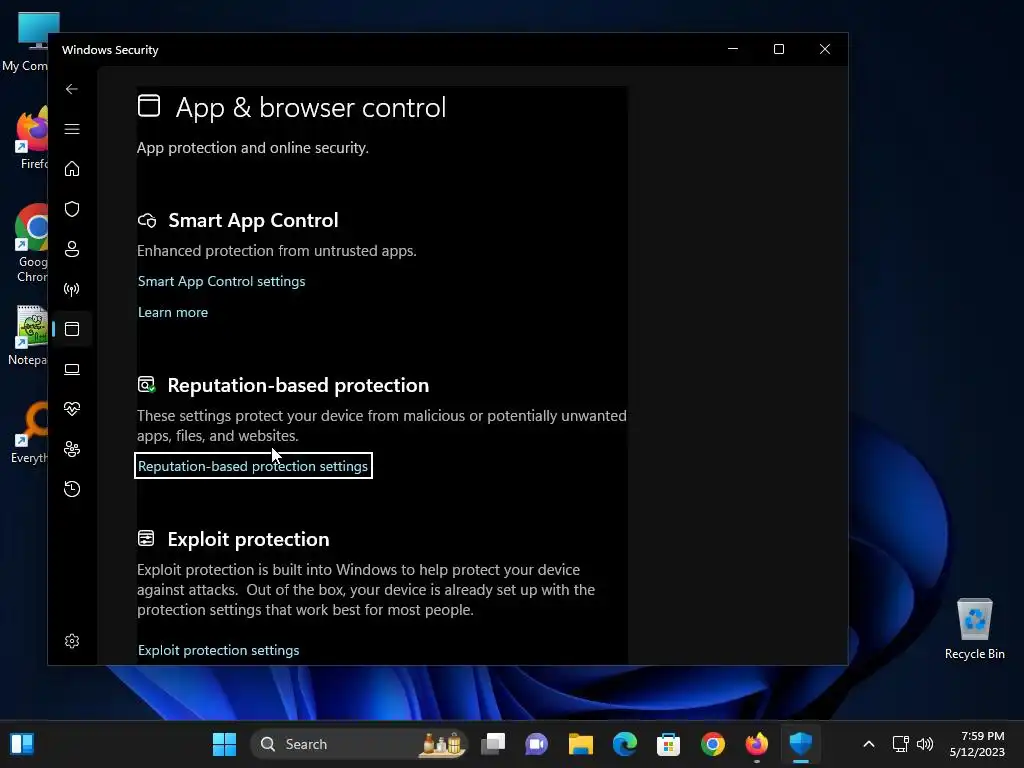Click the Smart App Control heading

coord(253,221)
